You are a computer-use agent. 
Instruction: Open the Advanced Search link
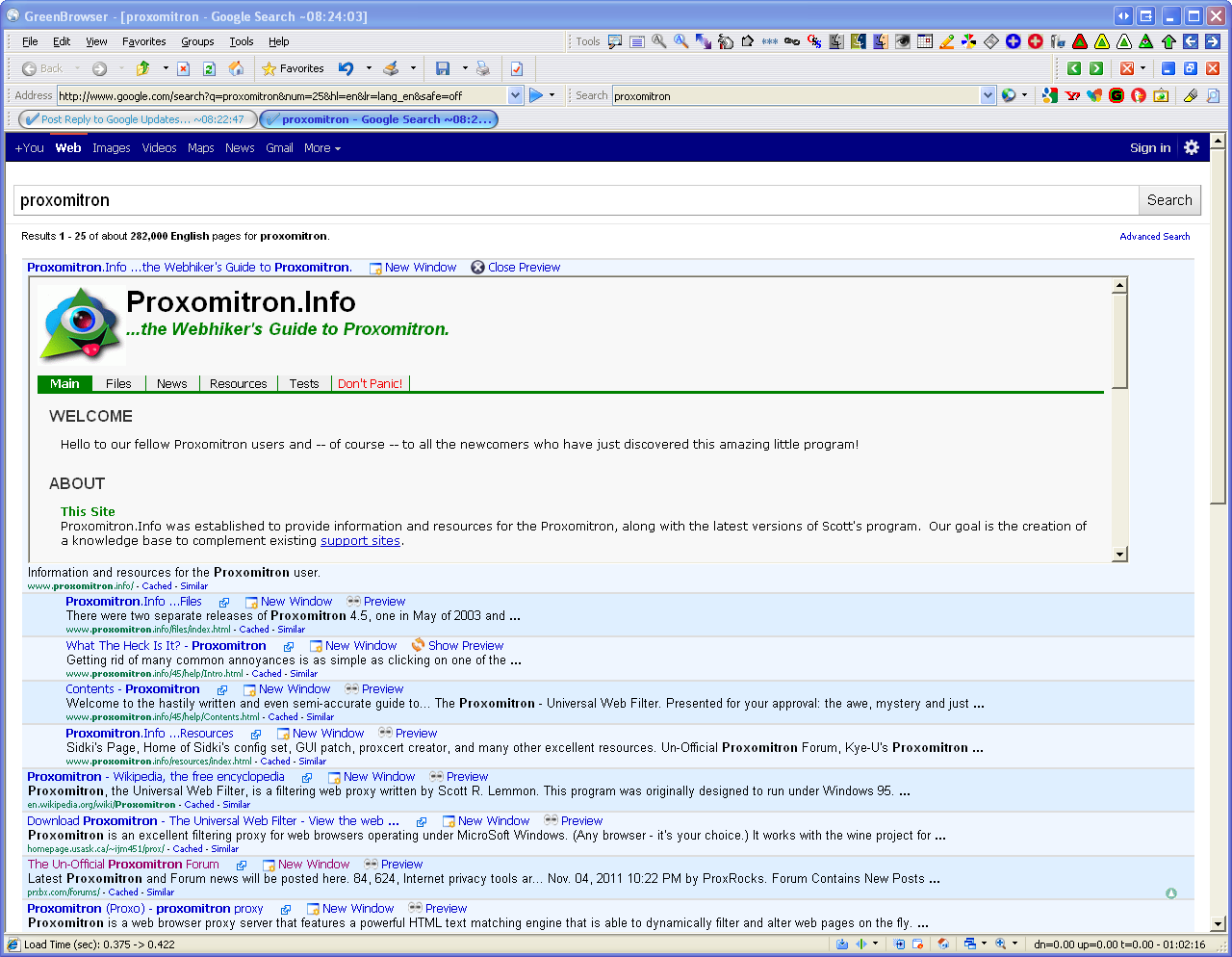1154,236
